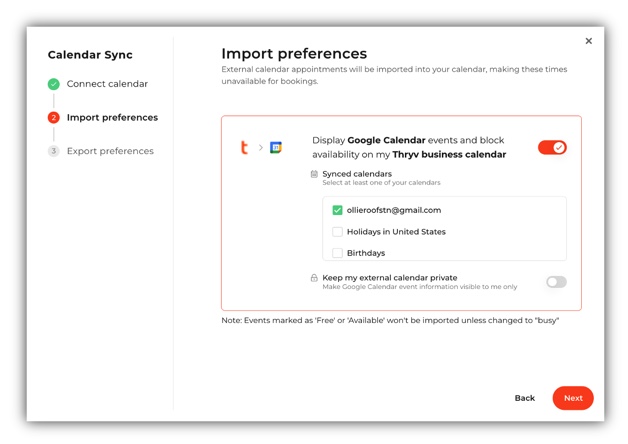Click the Google Calendar icon
This screenshot has height=444, width=628.
pyautogui.click(x=276, y=148)
